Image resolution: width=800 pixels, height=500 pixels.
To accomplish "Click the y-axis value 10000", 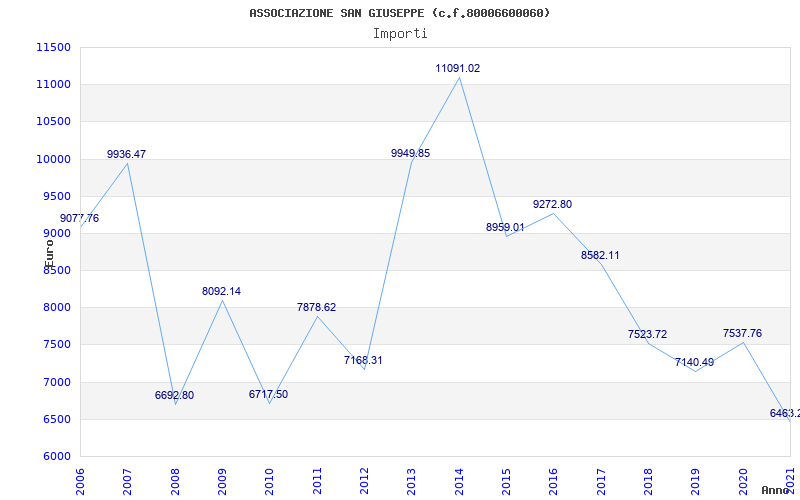I will click(x=53, y=159).
